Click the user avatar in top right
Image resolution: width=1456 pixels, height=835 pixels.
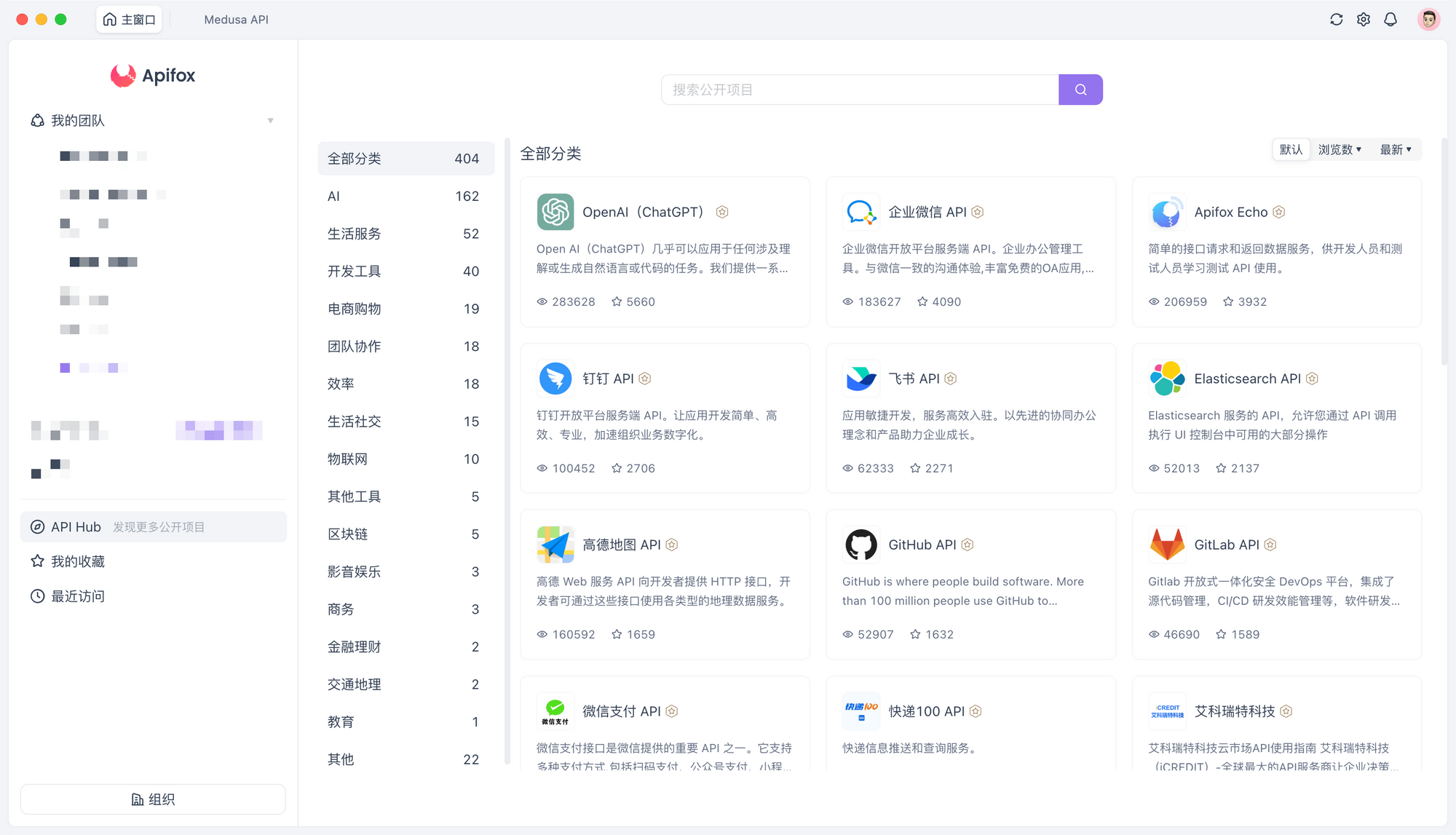[1428, 20]
